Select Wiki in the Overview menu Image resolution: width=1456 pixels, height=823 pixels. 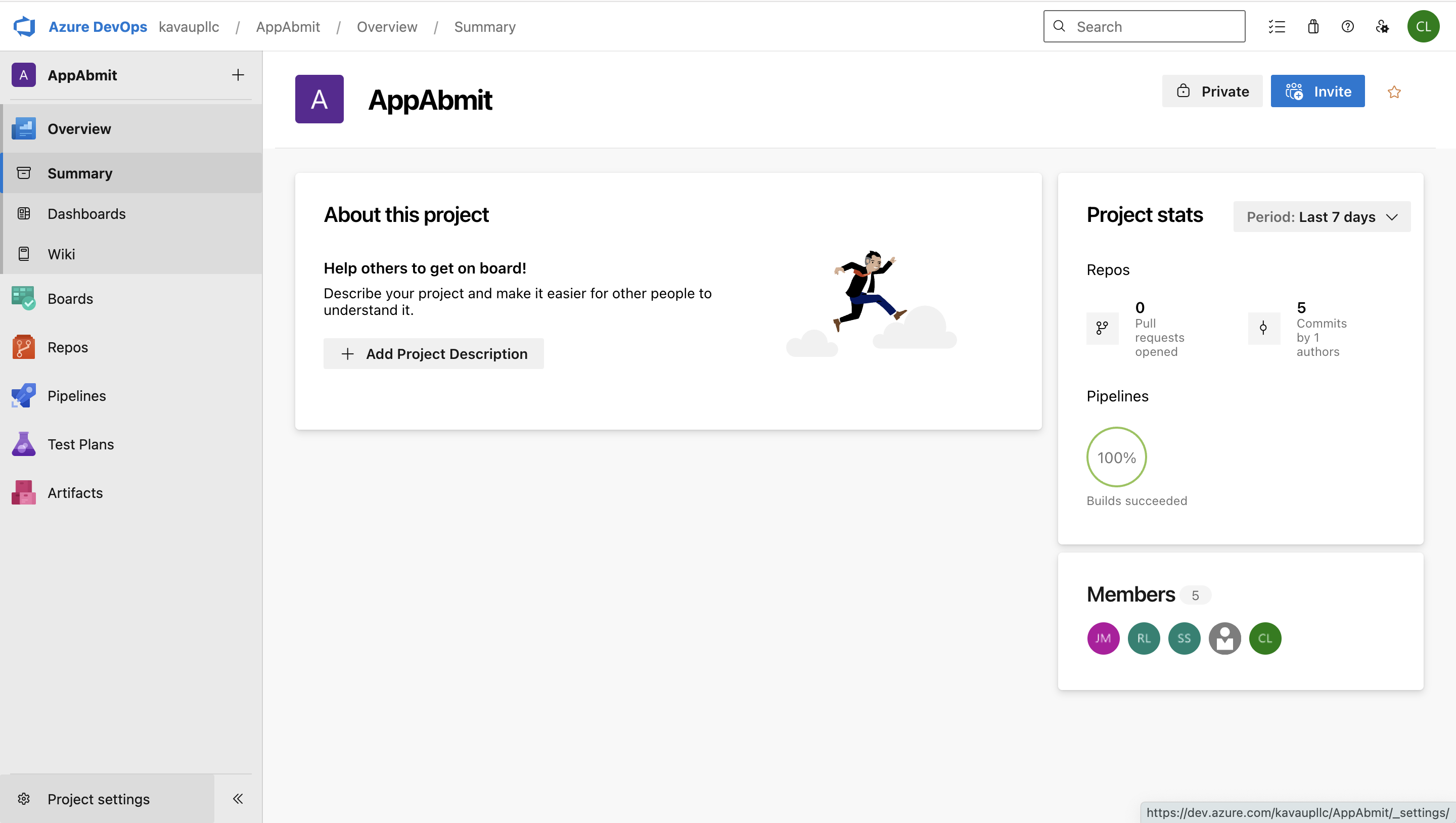tap(61, 254)
